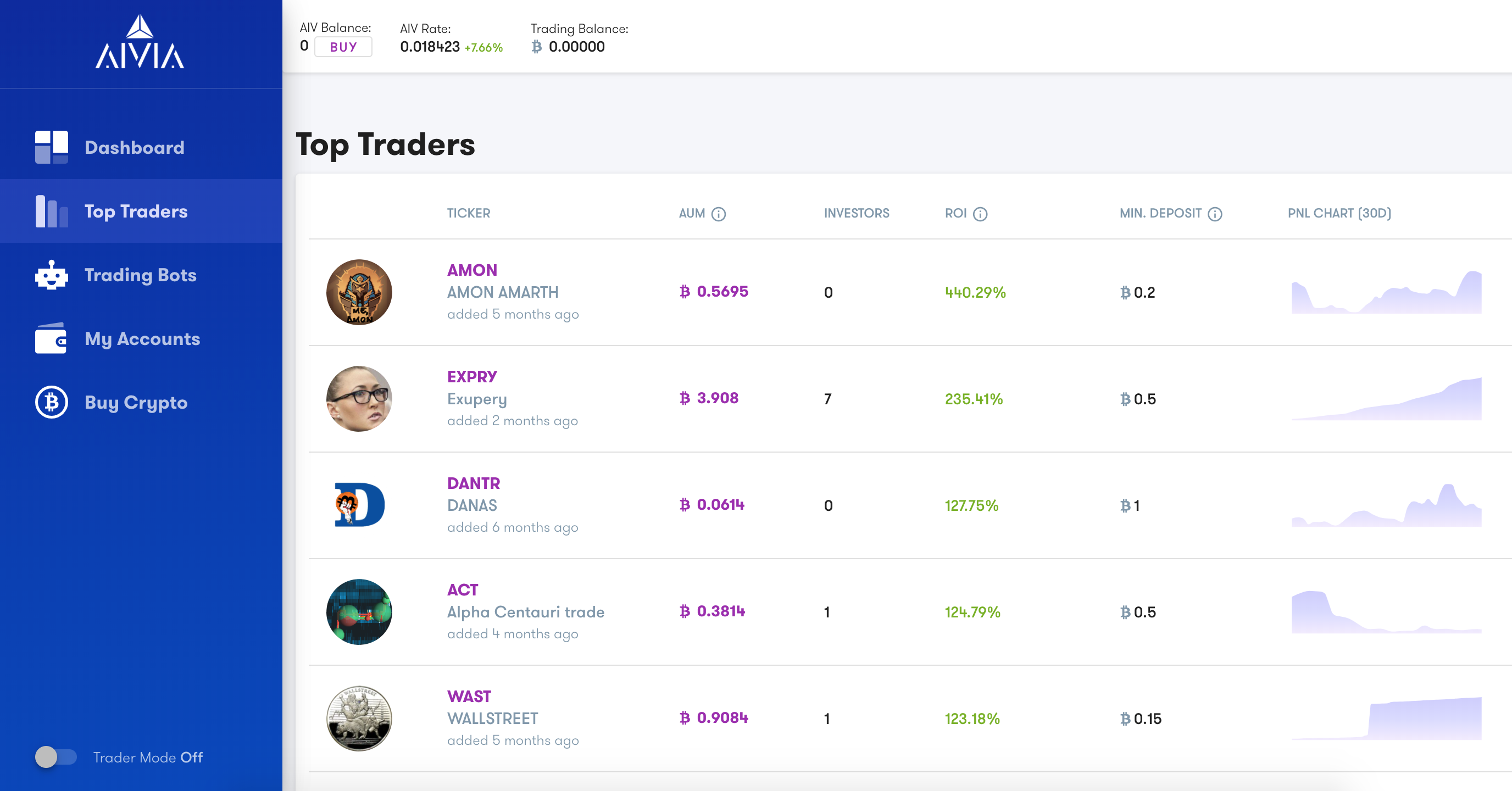Click the Top Traders bar chart icon
Viewport: 1512px width, 791px height.
tap(52, 211)
